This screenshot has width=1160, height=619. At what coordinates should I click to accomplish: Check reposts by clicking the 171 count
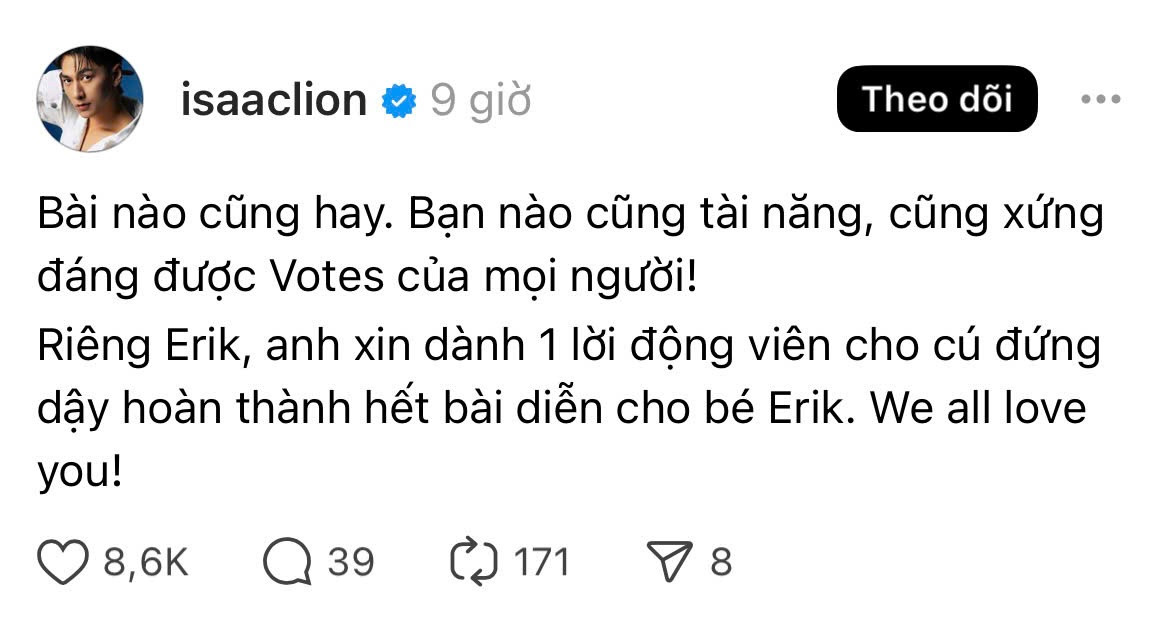[542, 560]
